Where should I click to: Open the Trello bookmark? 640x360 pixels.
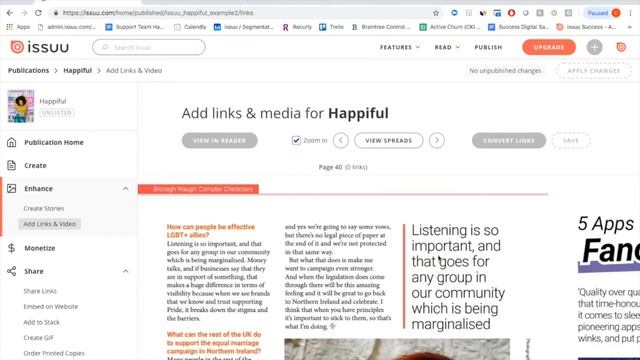[332, 27]
